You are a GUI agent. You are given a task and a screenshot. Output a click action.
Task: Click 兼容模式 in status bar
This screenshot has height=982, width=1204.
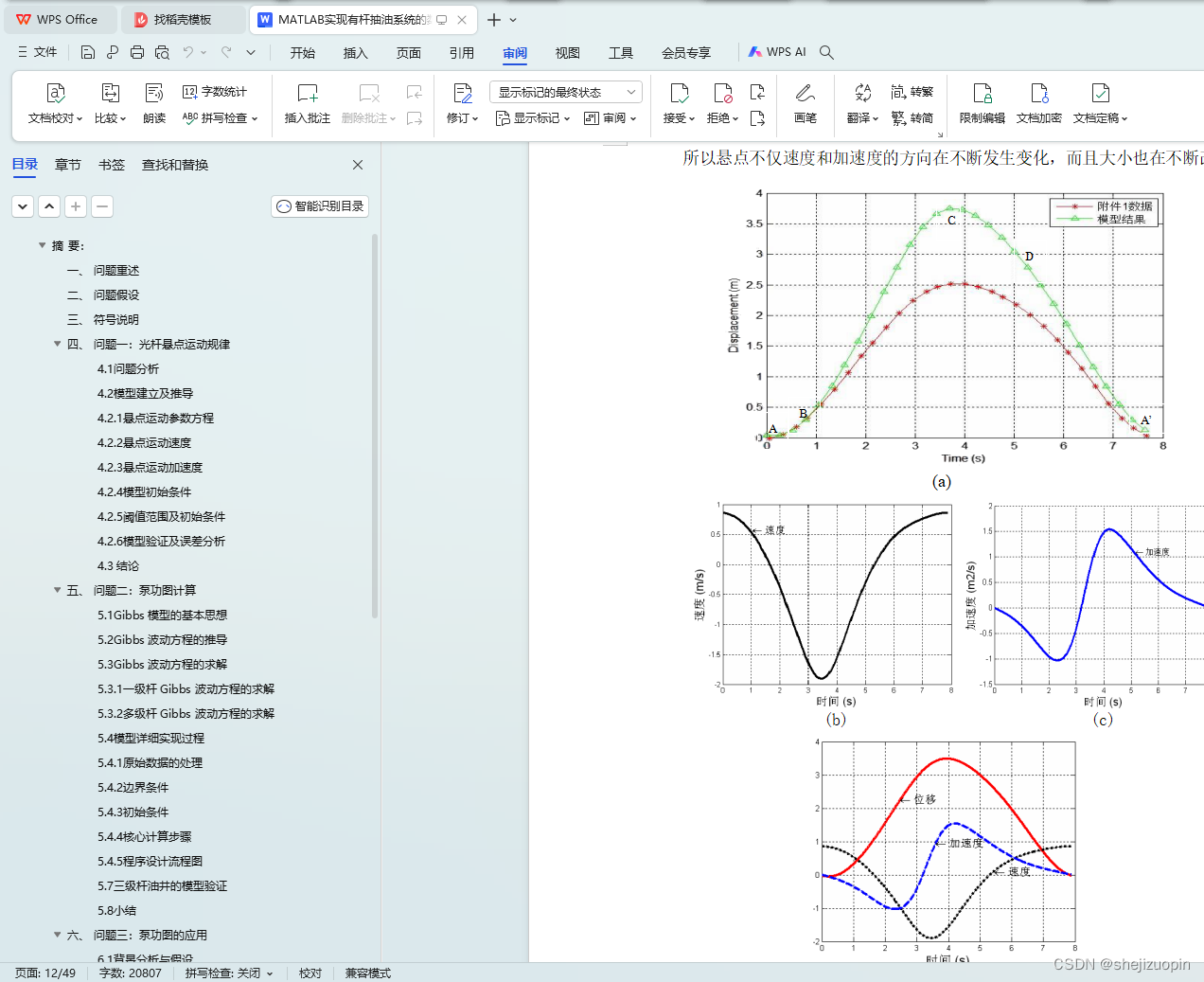click(368, 973)
